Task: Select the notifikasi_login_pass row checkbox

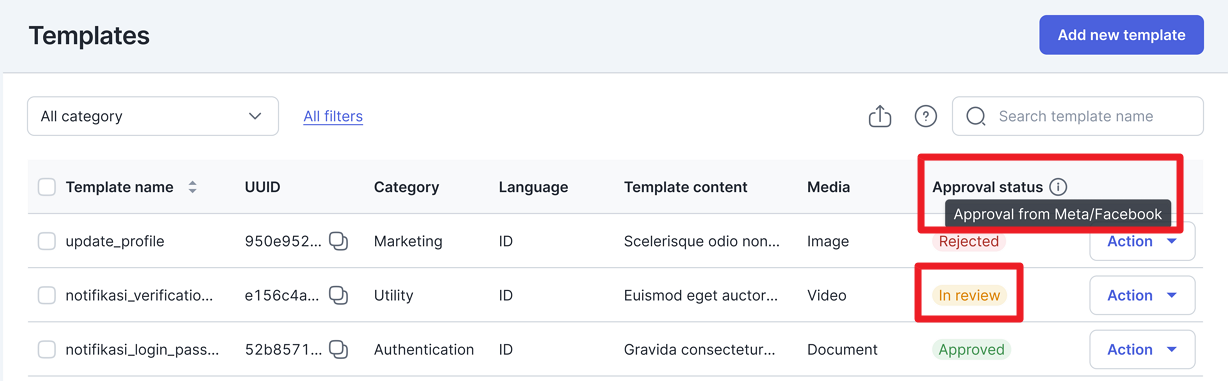Action: [x=47, y=349]
